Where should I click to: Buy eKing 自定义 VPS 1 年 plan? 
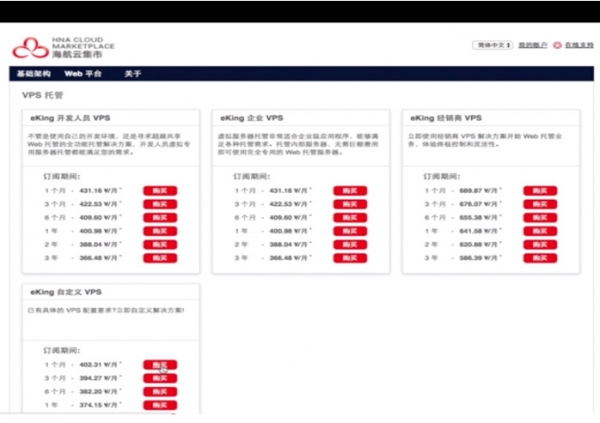[160, 405]
